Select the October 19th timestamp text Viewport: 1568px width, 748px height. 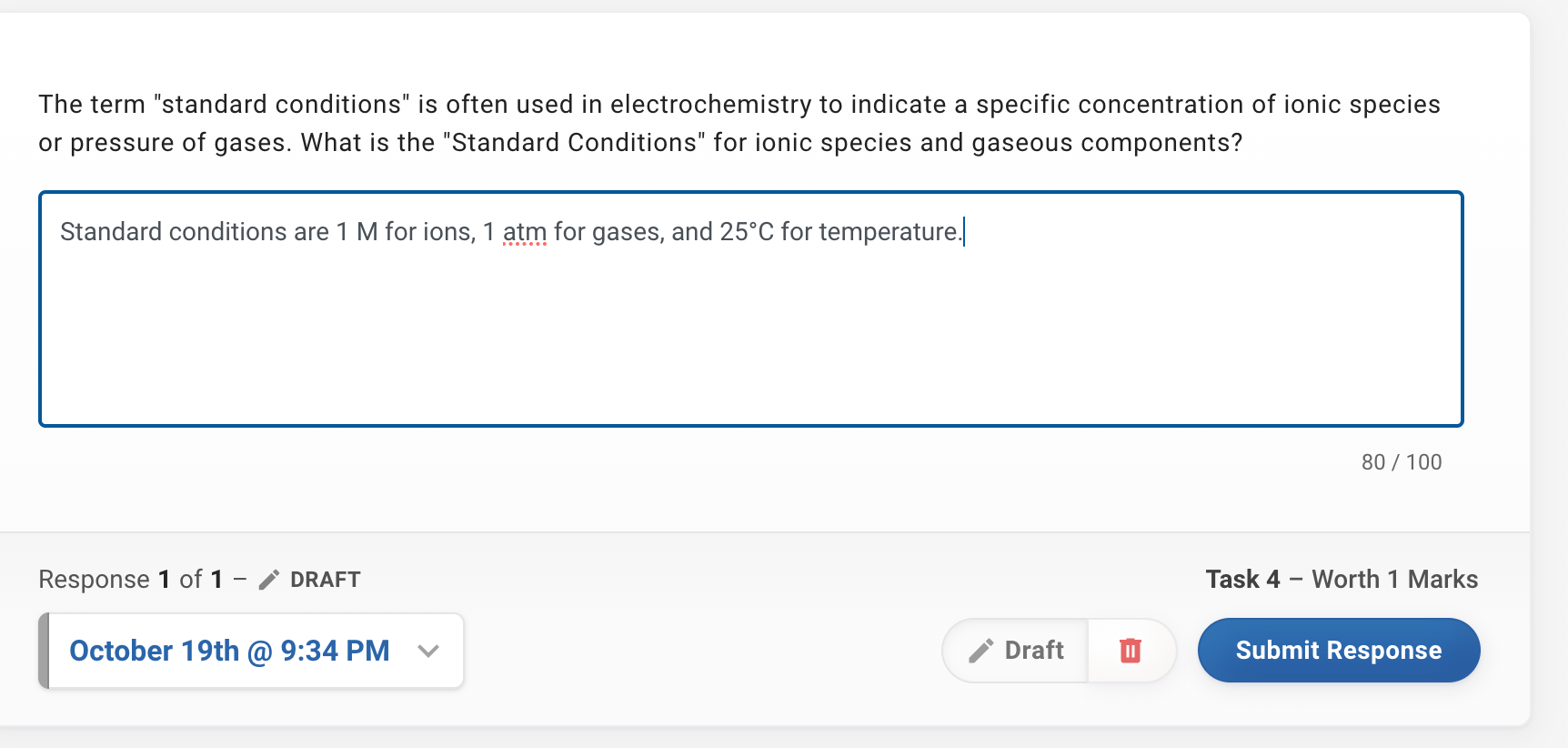(x=230, y=650)
